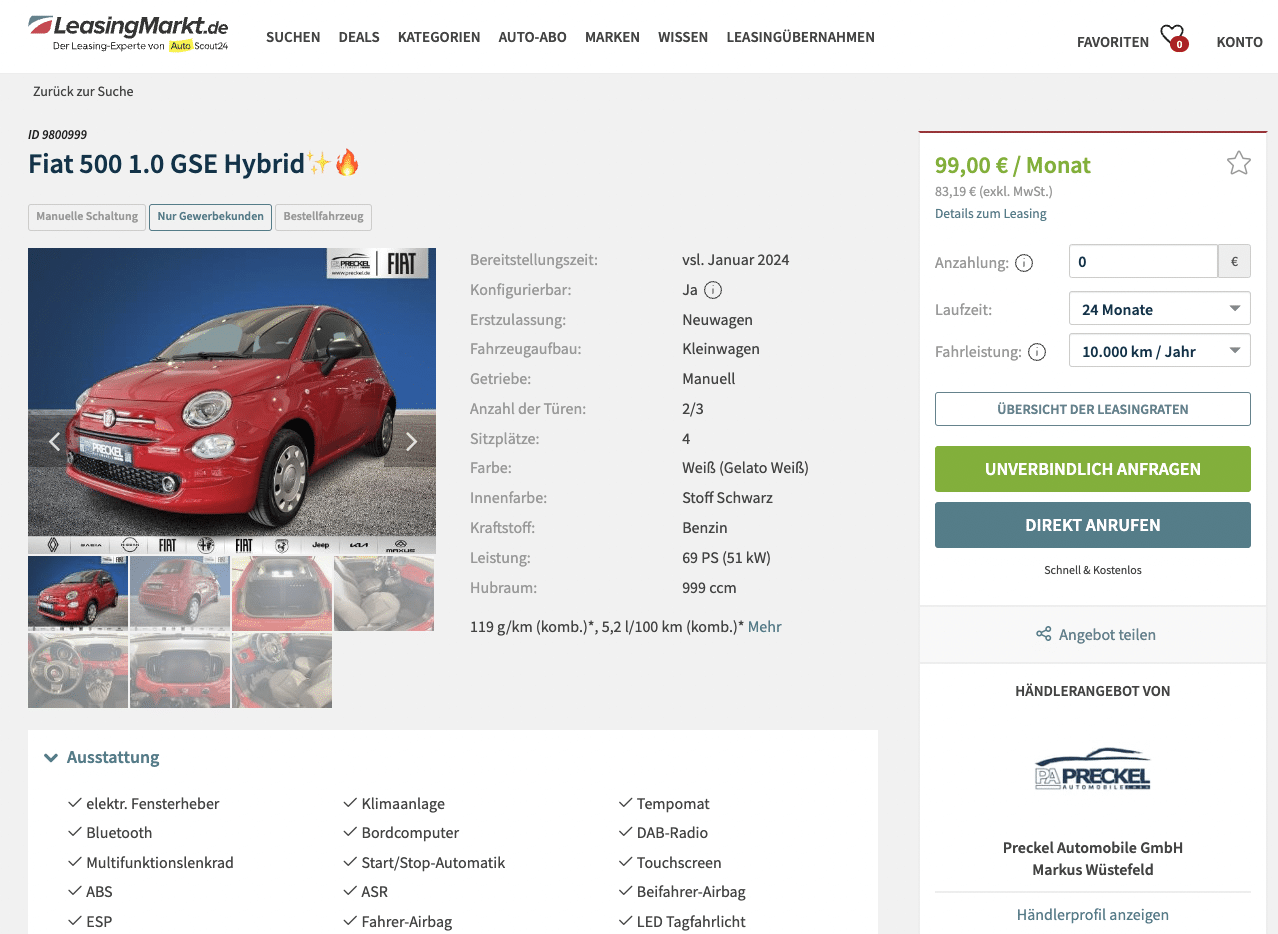Click the Weiß (Gelato Weiß) color value

pyautogui.click(x=745, y=468)
